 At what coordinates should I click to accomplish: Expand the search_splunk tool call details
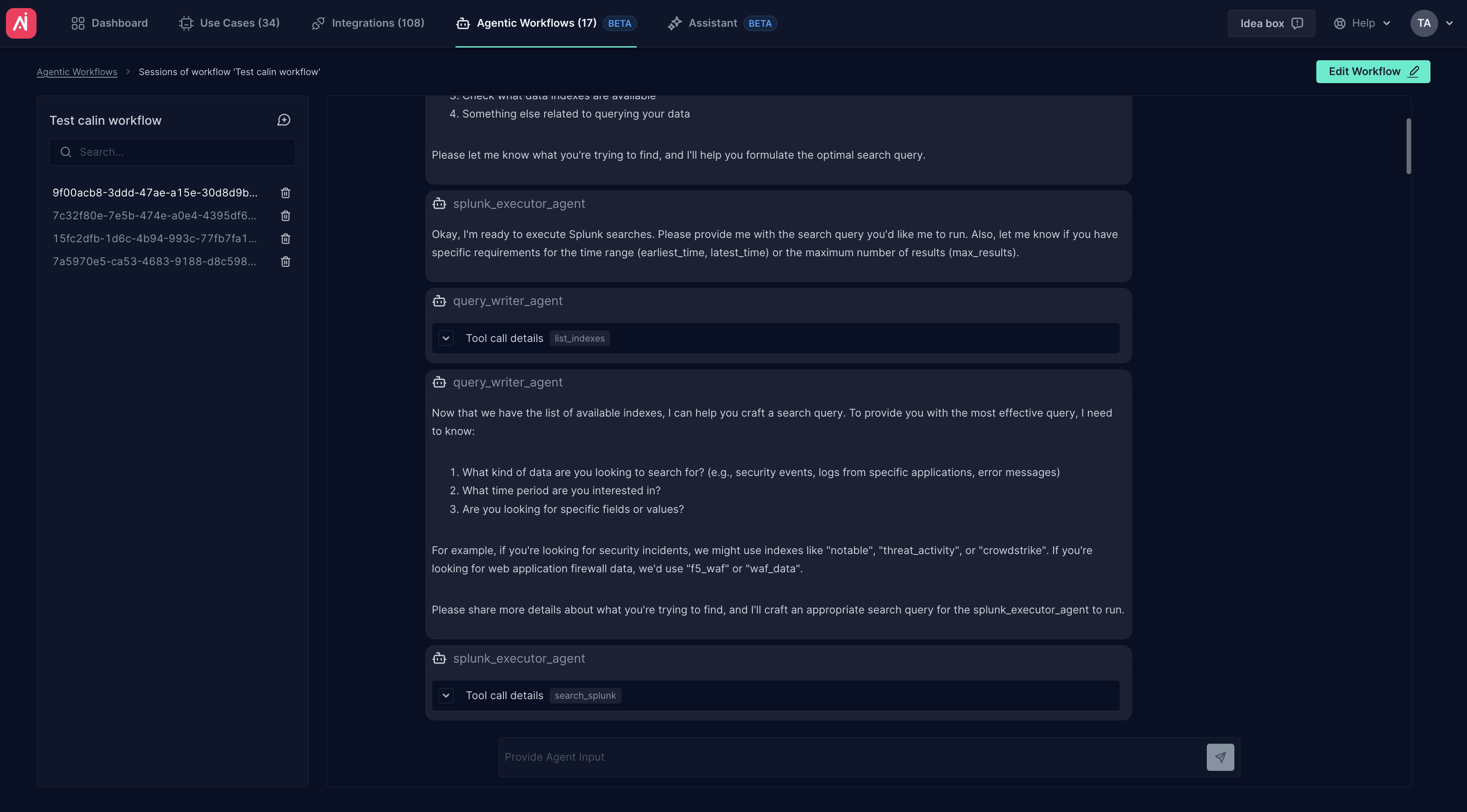click(446, 695)
